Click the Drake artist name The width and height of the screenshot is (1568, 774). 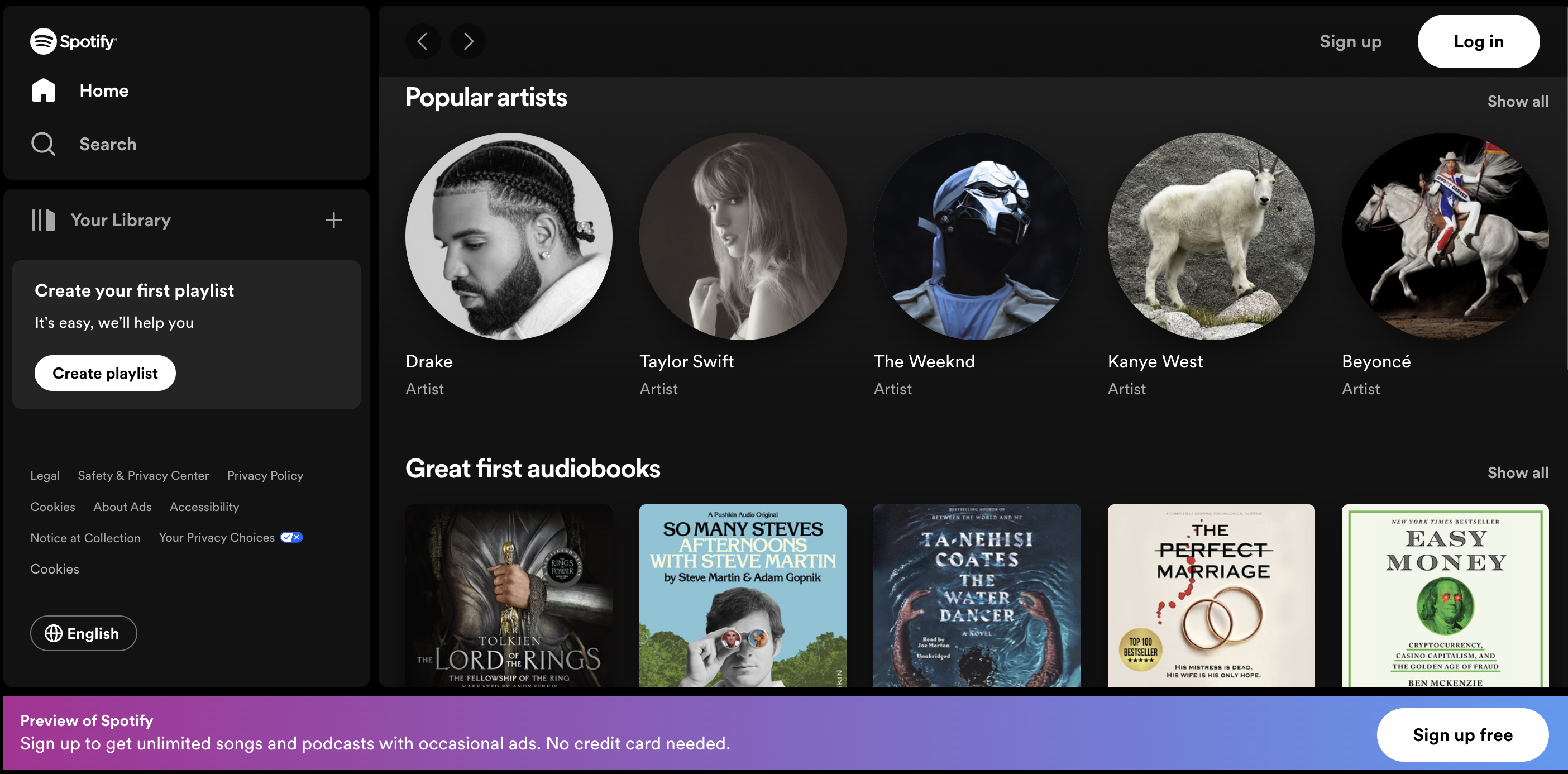429,362
